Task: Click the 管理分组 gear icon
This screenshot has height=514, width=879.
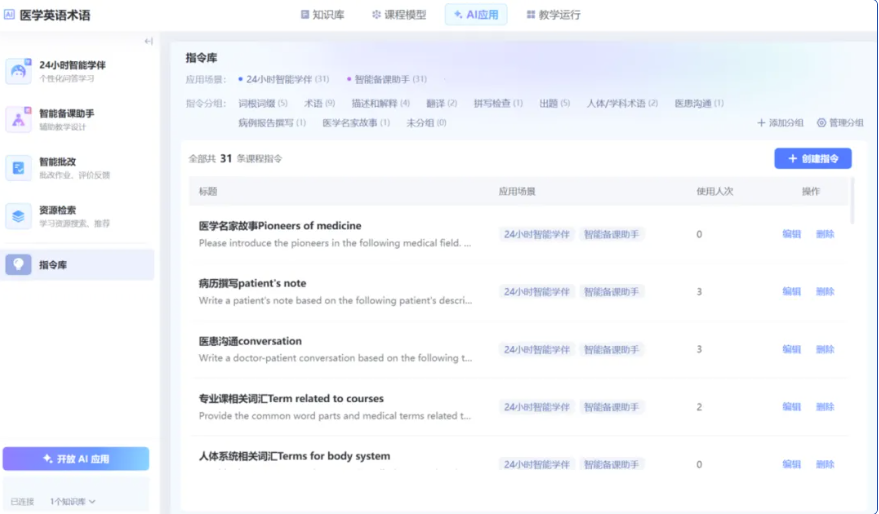Action: tap(822, 123)
